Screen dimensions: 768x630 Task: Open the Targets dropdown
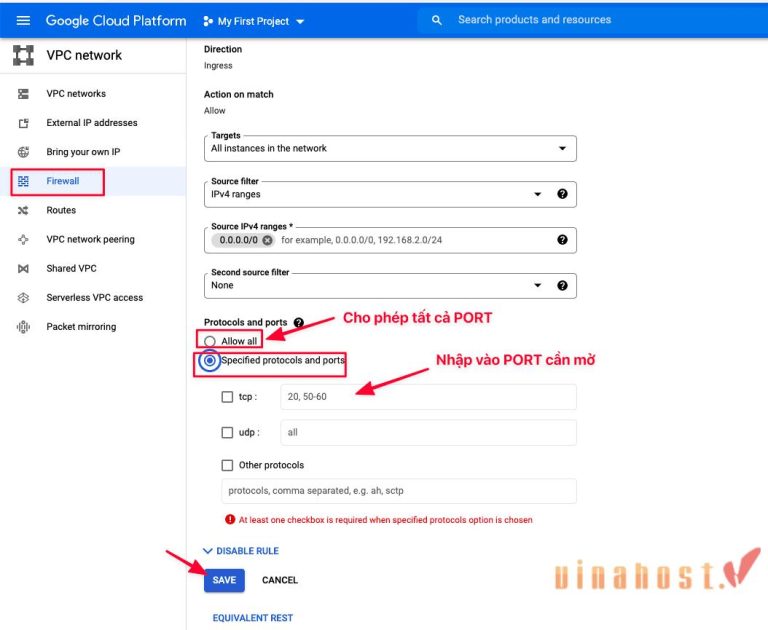(x=390, y=148)
